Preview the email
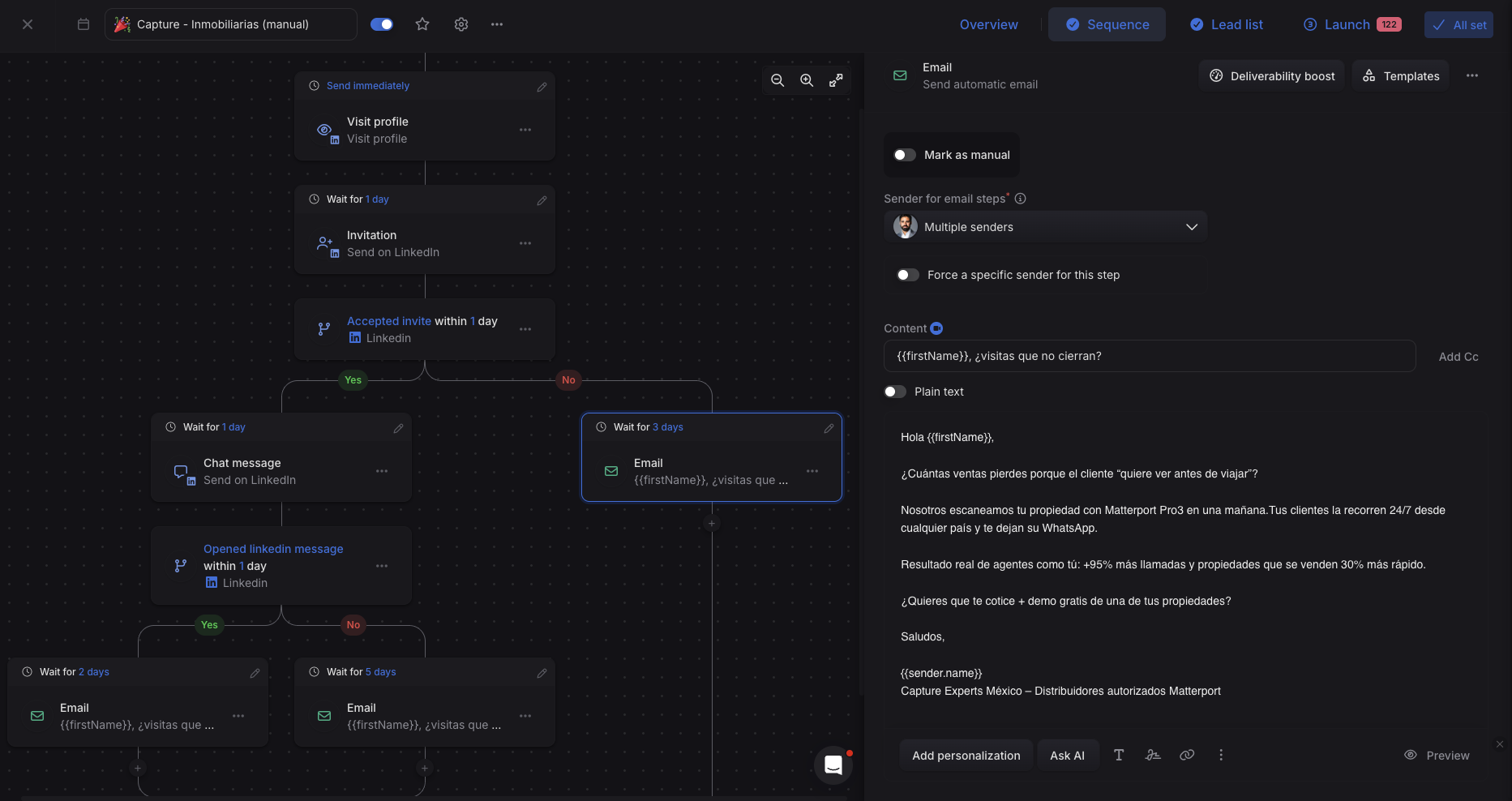 (x=1437, y=755)
